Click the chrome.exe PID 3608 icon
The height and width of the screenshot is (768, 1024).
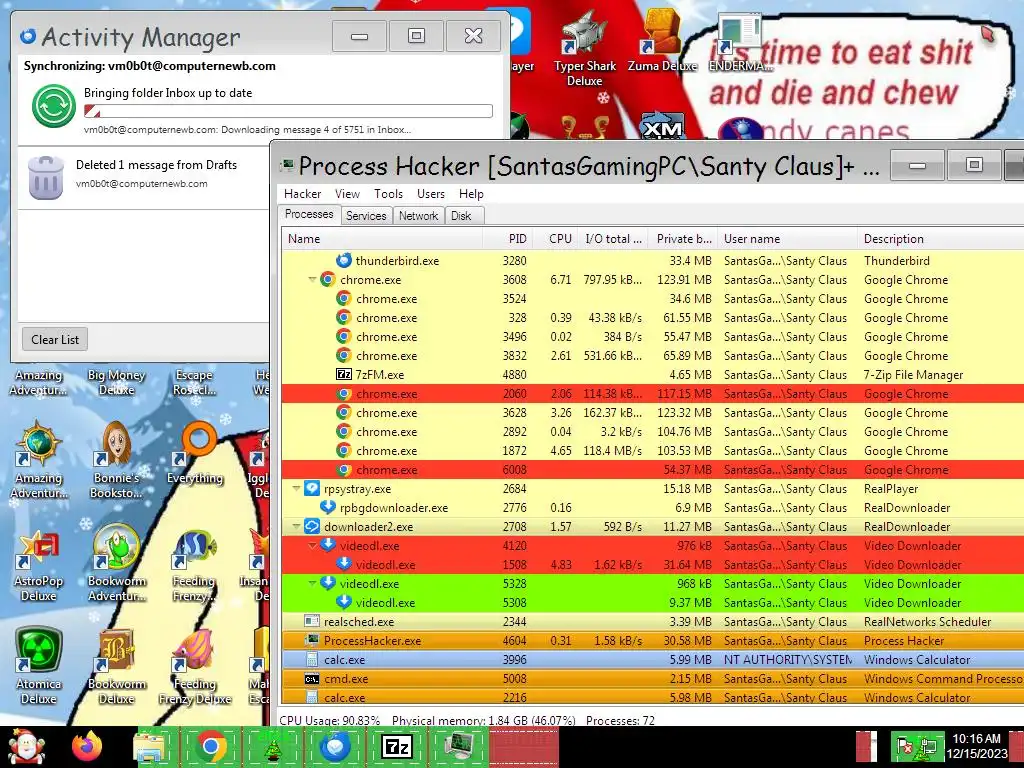pyautogui.click(x=328, y=280)
